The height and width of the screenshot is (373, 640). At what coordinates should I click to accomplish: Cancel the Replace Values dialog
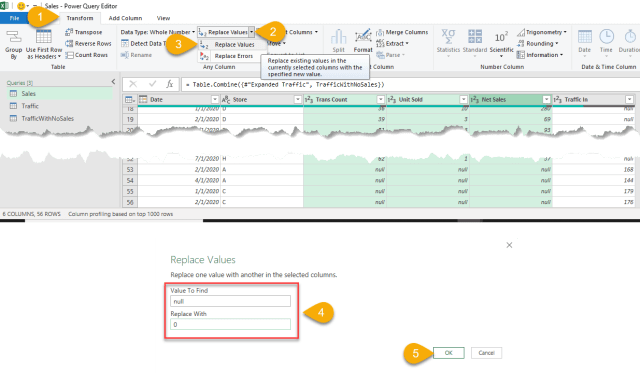(486, 353)
